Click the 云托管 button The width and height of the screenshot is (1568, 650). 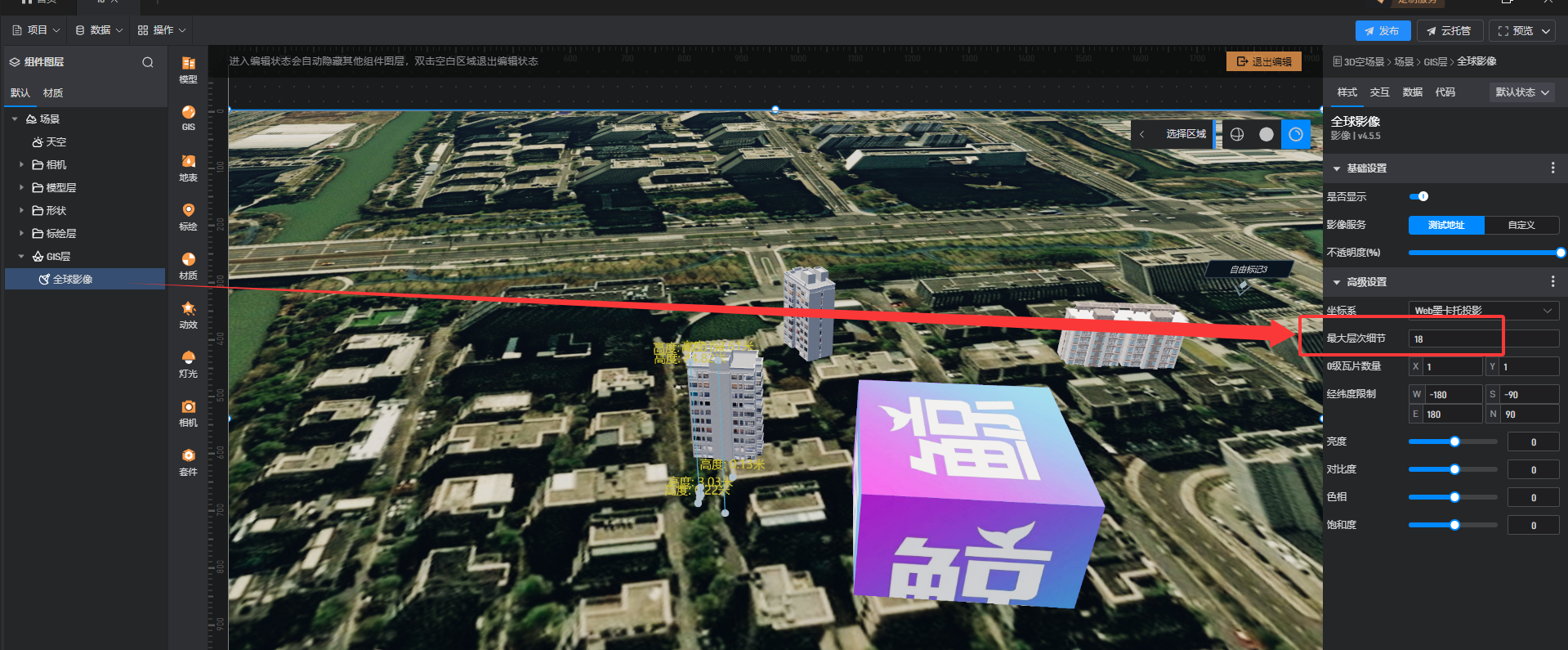(x=1449, y=31)
